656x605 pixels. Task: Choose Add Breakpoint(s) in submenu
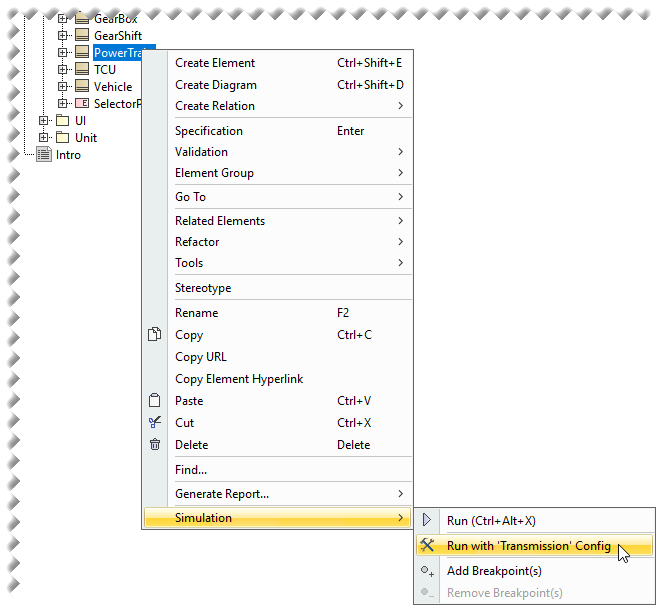coord(535,571)
